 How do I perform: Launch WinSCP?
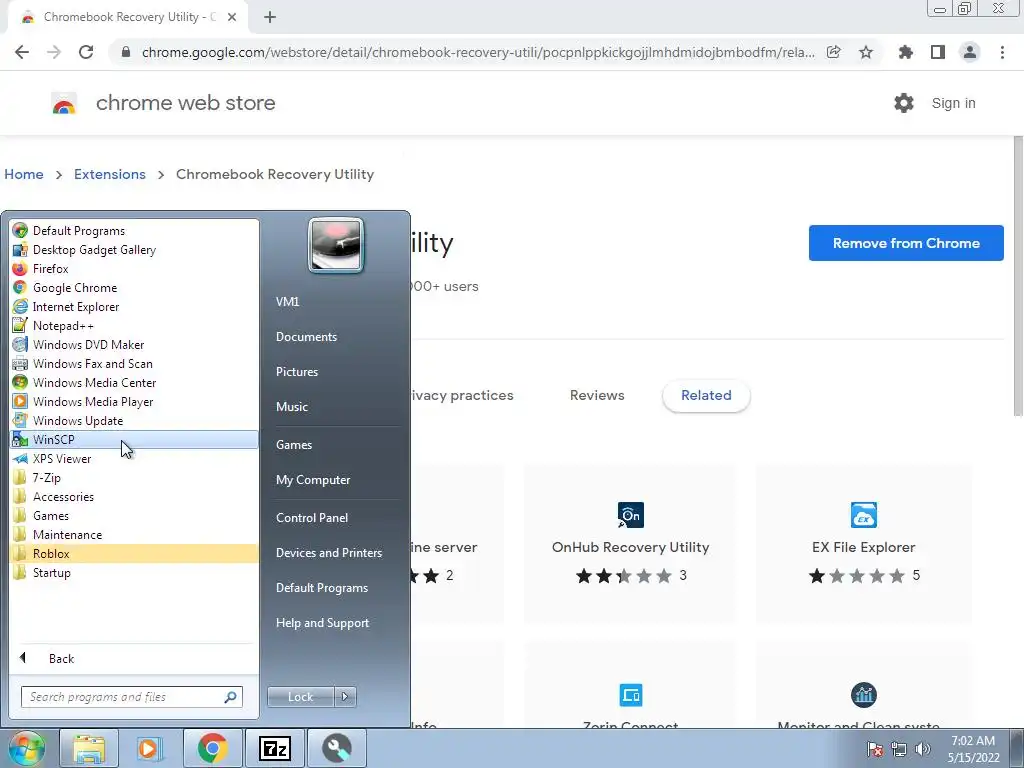tap(134, 440)
